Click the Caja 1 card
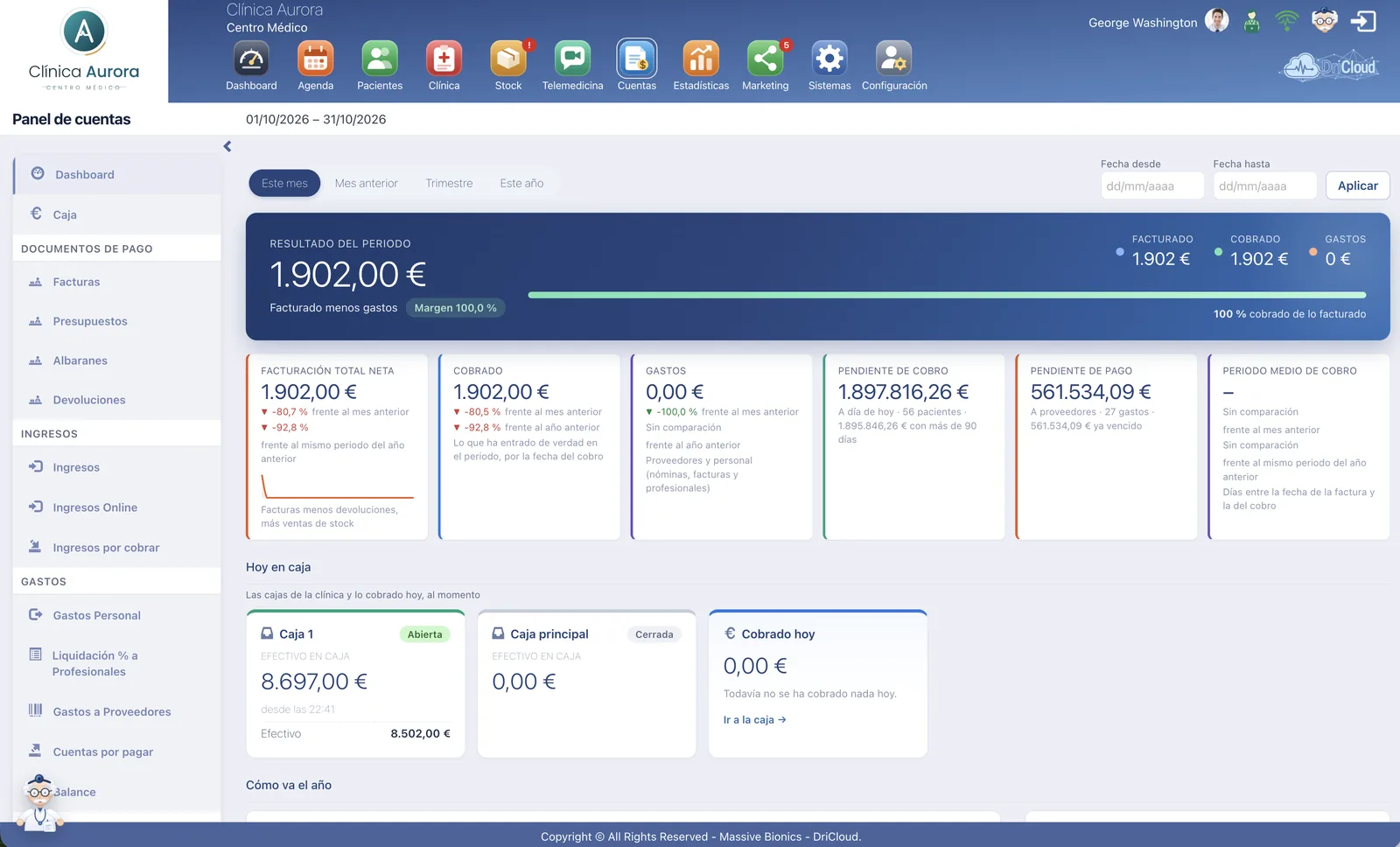Screen dimensions: 1400x847 click(355, 683)
